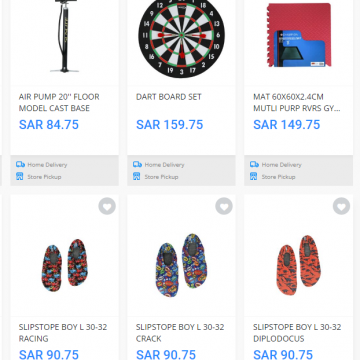Click Home Delivery truck icon under Dart Board
This screenshot has width=360, height=360.
(x=137, y=164)
